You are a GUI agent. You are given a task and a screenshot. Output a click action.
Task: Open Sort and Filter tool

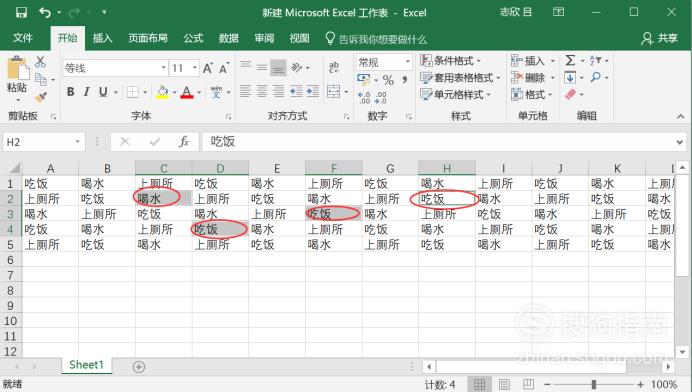tap(595, 60)
